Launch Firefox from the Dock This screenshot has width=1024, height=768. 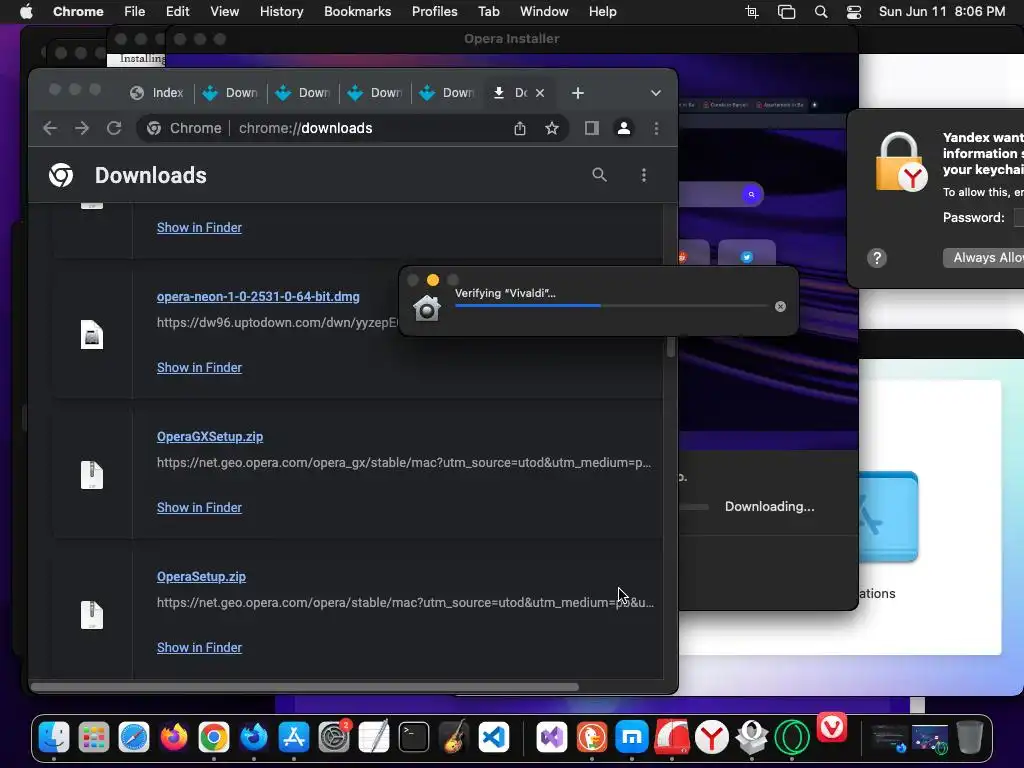pos(174,737)
